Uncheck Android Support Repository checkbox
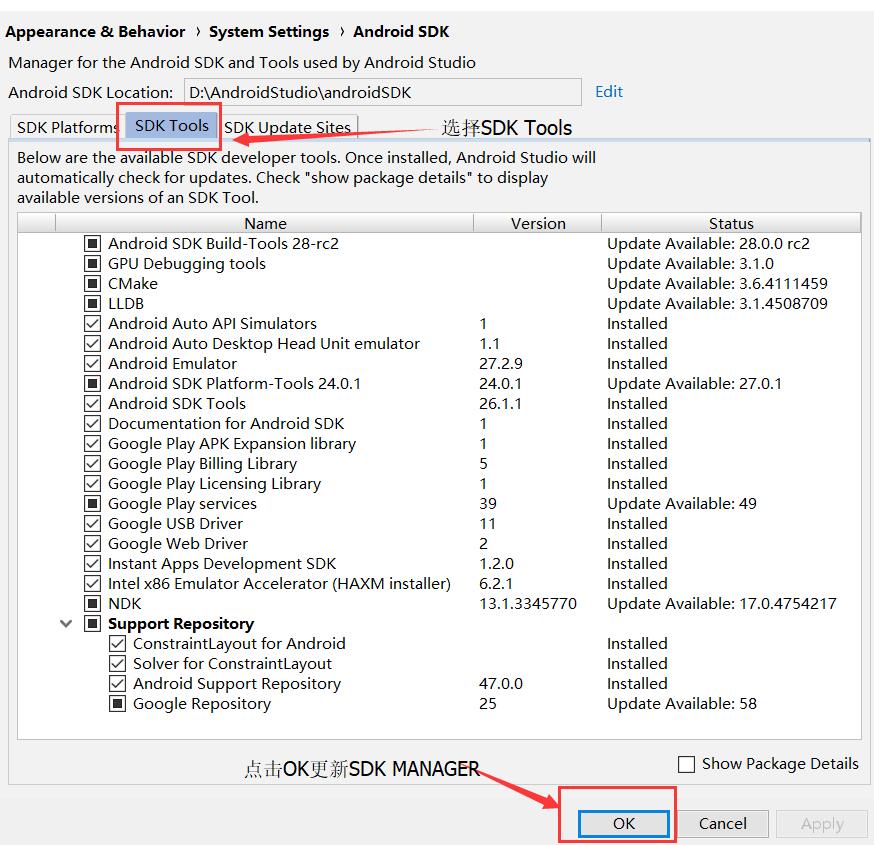This screenshot has height=845, width=874. tap(117, 684)
